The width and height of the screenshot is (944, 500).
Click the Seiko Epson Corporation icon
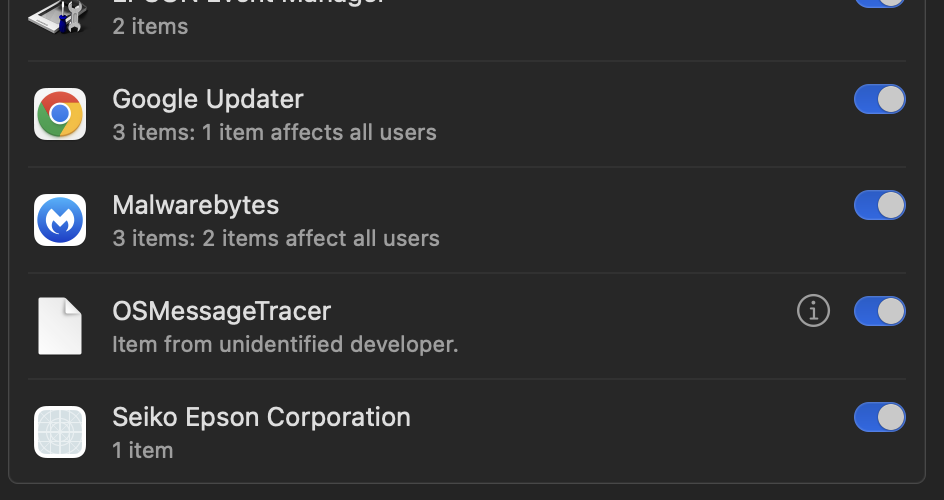click(x=60, y=432)
